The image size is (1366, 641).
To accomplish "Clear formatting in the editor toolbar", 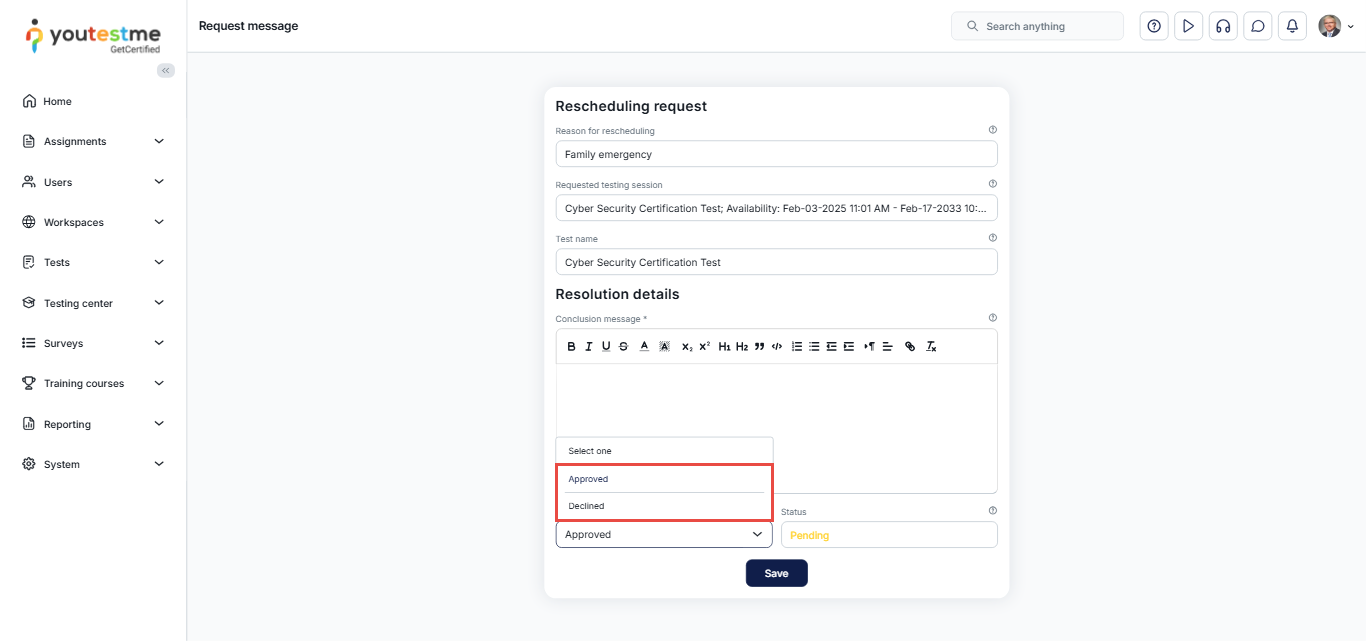I will [x=930, y=346].
